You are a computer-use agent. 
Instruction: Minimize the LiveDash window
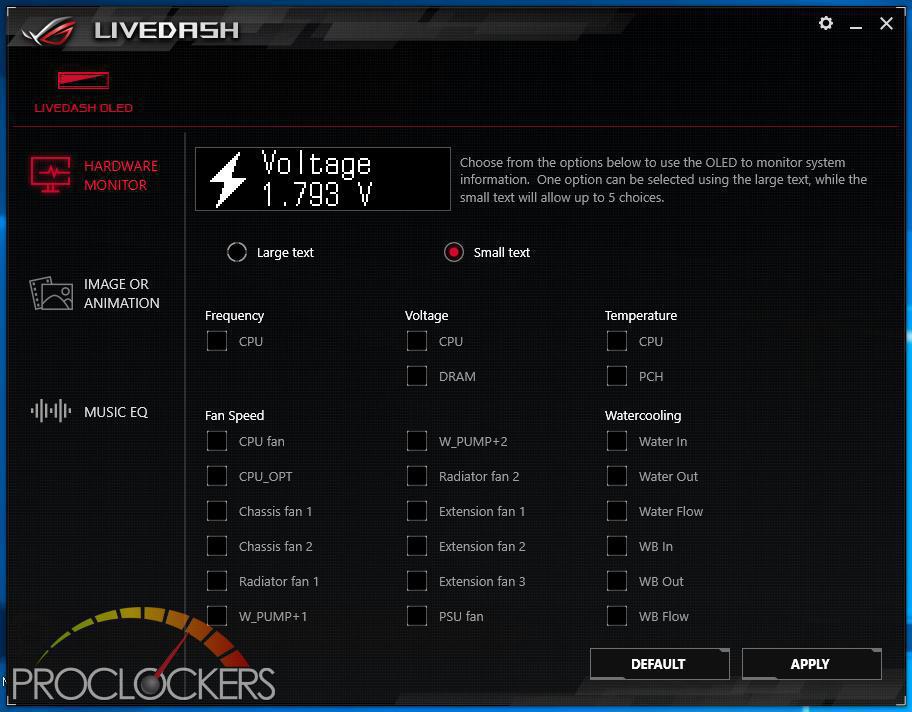(856, 26)
